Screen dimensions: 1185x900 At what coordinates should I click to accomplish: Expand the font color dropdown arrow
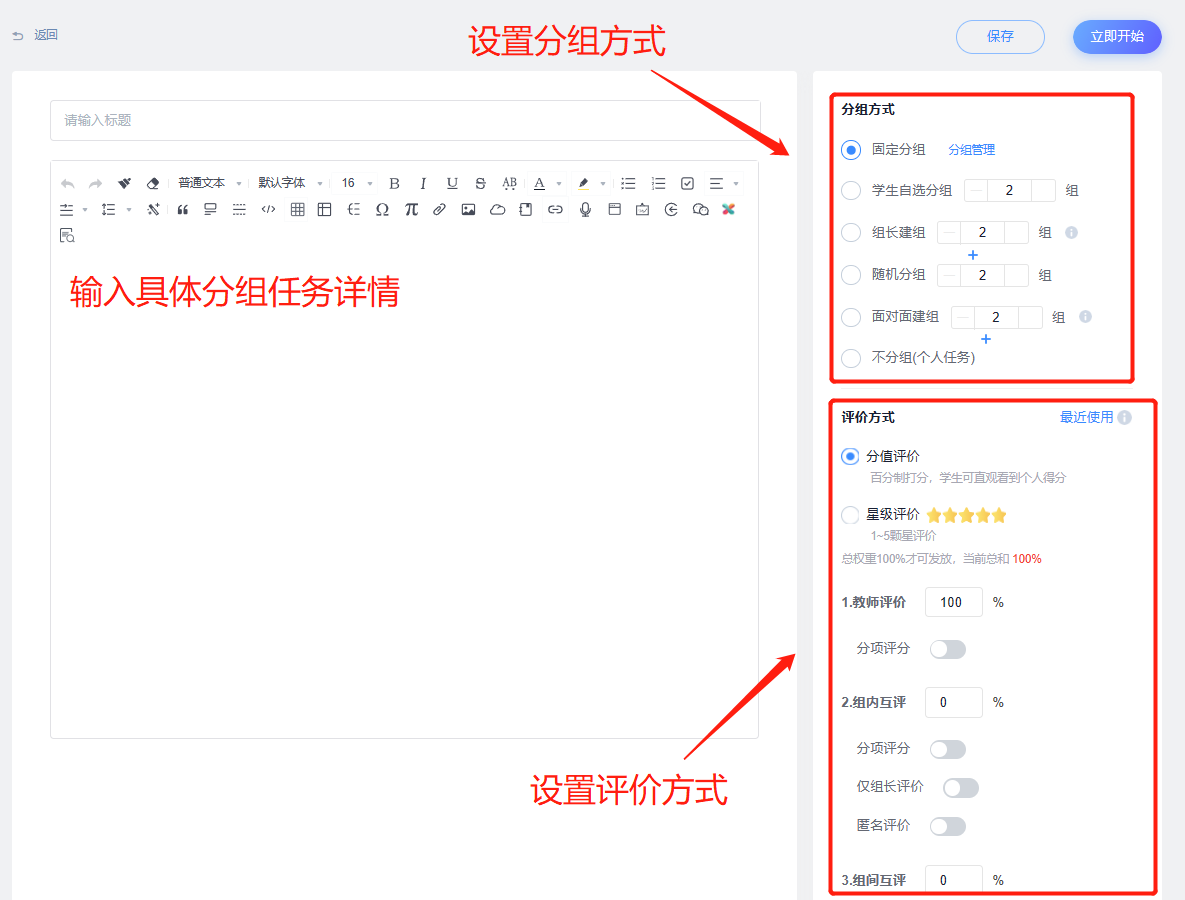[x=559, y=184]
